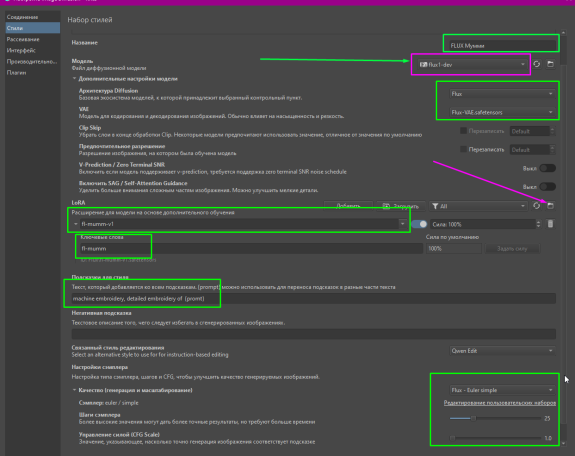Switch to the Интерфейс sidebar tab

tap(21, 50)
